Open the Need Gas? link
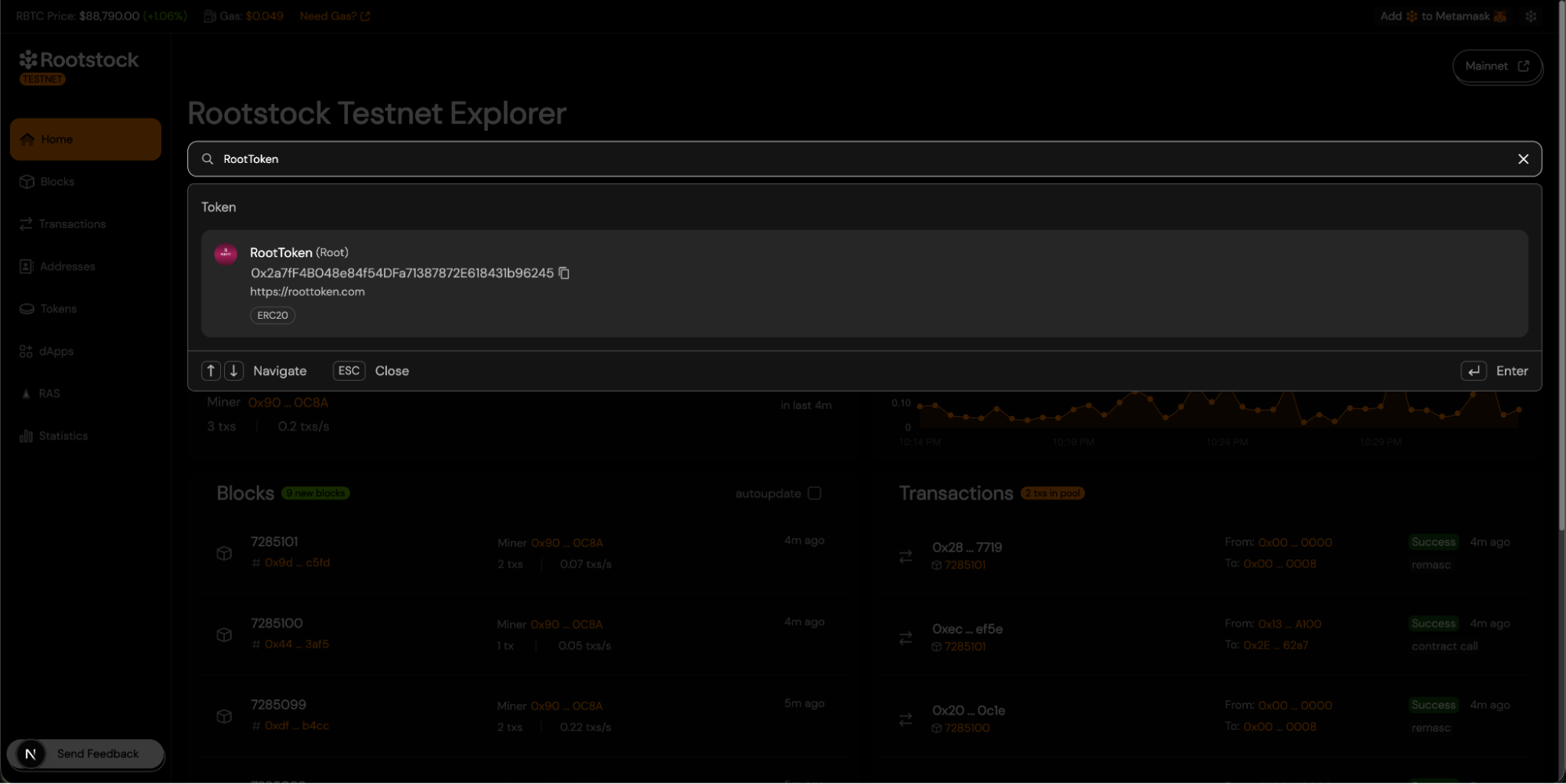The width and height of the screenshot is (1566, 784). [335, 16]
